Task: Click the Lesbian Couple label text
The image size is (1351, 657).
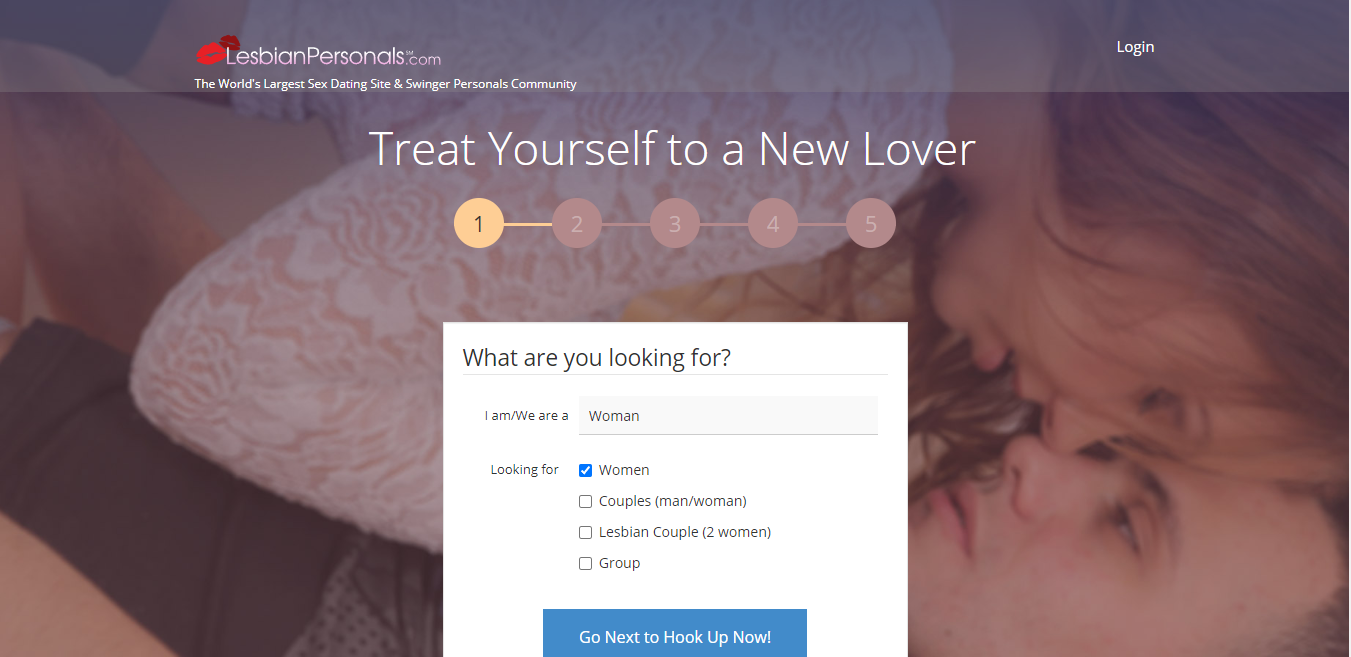Action: [685, 532]
